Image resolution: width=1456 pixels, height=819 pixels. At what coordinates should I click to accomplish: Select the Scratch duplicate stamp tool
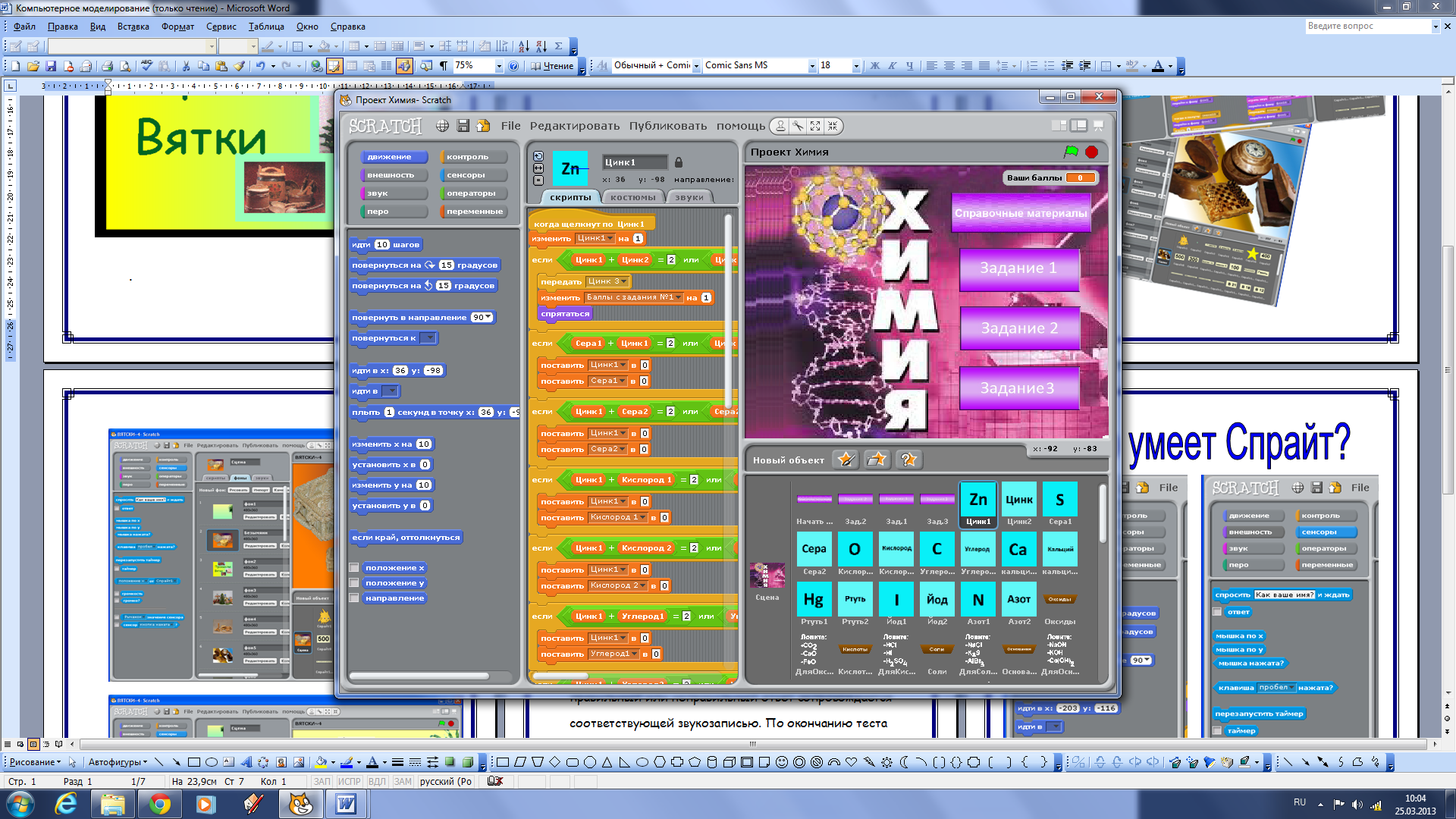tap(780, 126)
